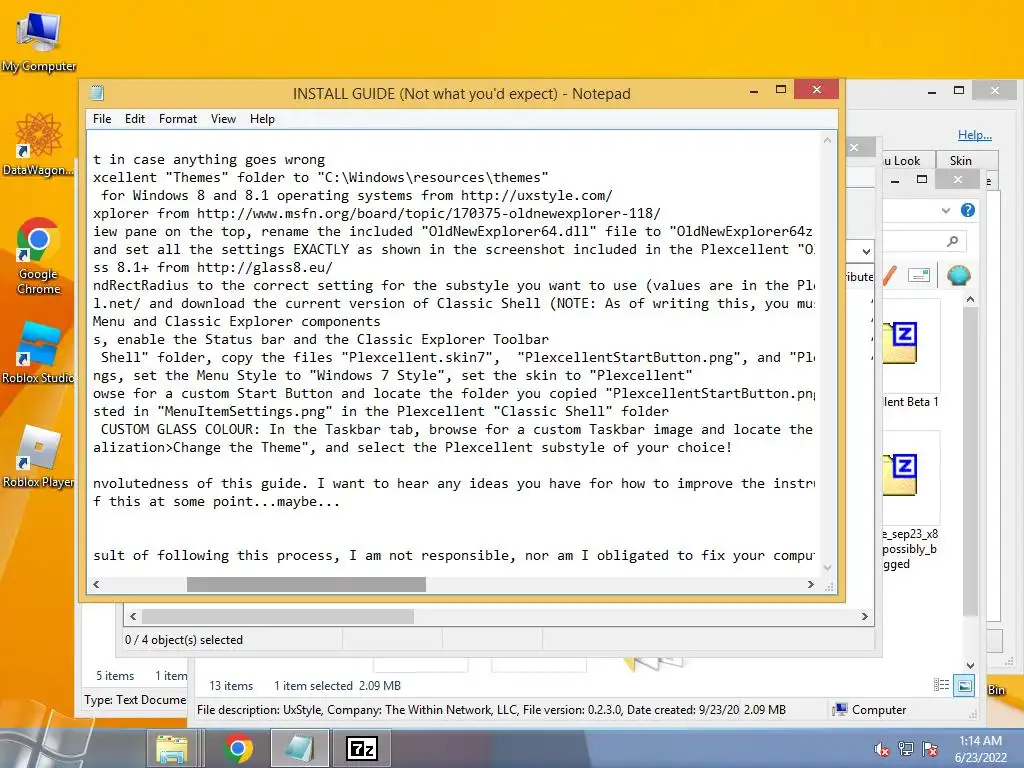Click the Computer status bar entry
The image size is (1024, 768).
pos(870,710)
